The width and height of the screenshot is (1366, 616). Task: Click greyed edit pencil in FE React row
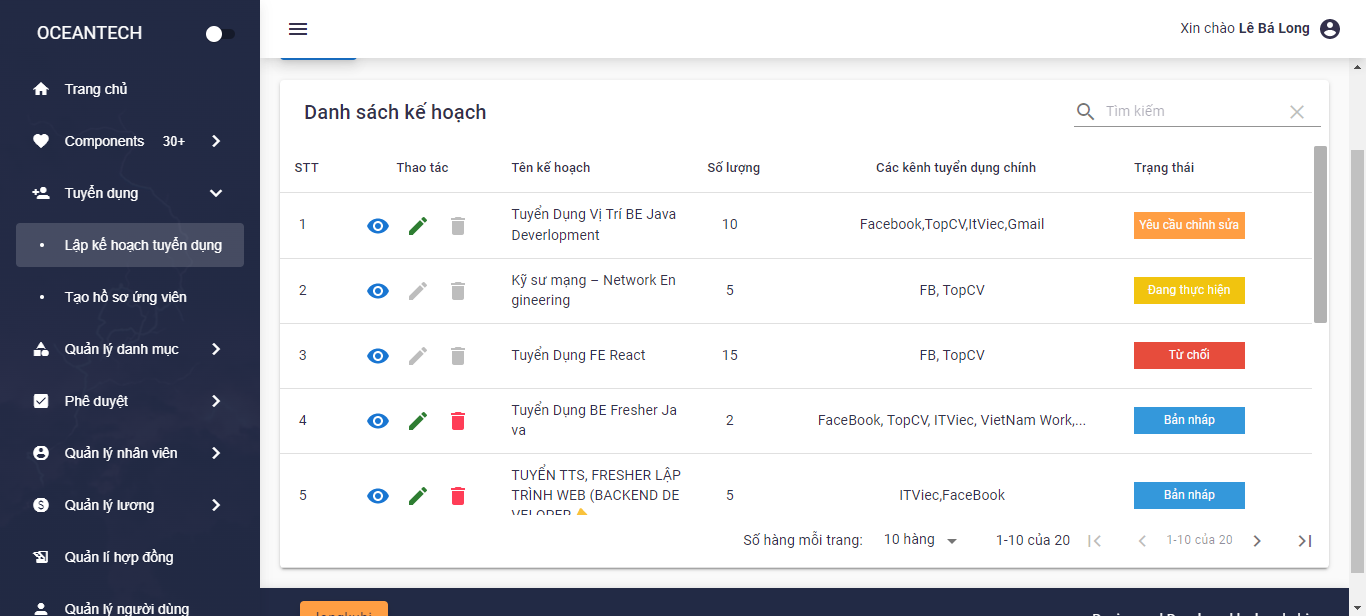click(x=418, y=356)
